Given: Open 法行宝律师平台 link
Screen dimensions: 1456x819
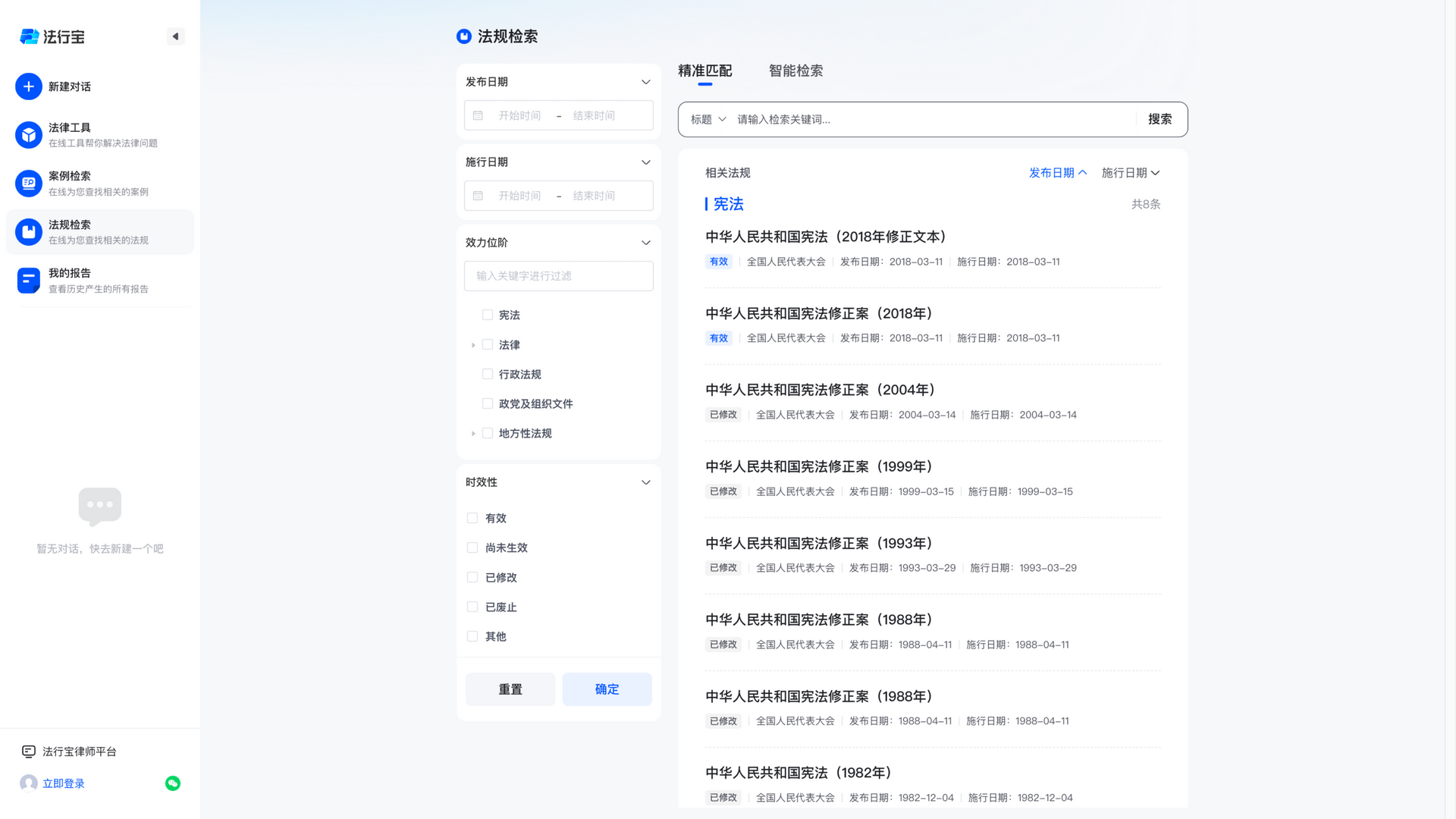Looking at the screenshot, I should coord(80,752).
